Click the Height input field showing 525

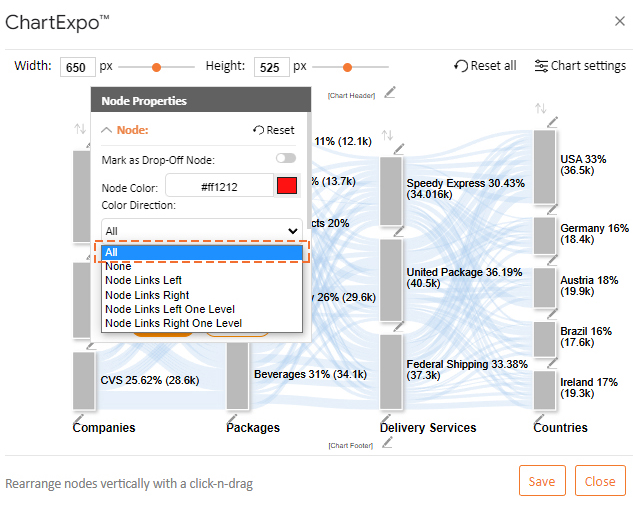pos(271,67)
